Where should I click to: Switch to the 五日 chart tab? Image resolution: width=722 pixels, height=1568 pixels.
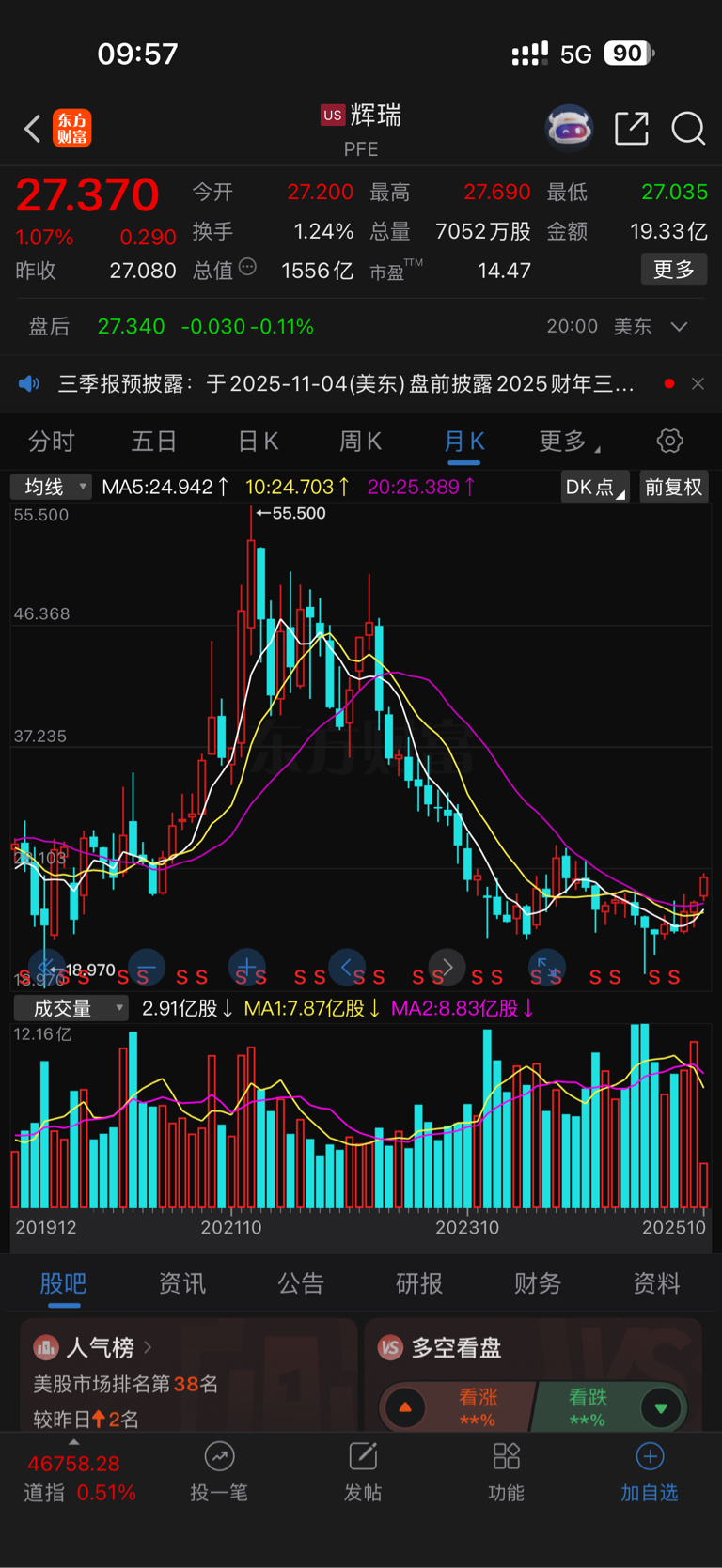(154, 441)
